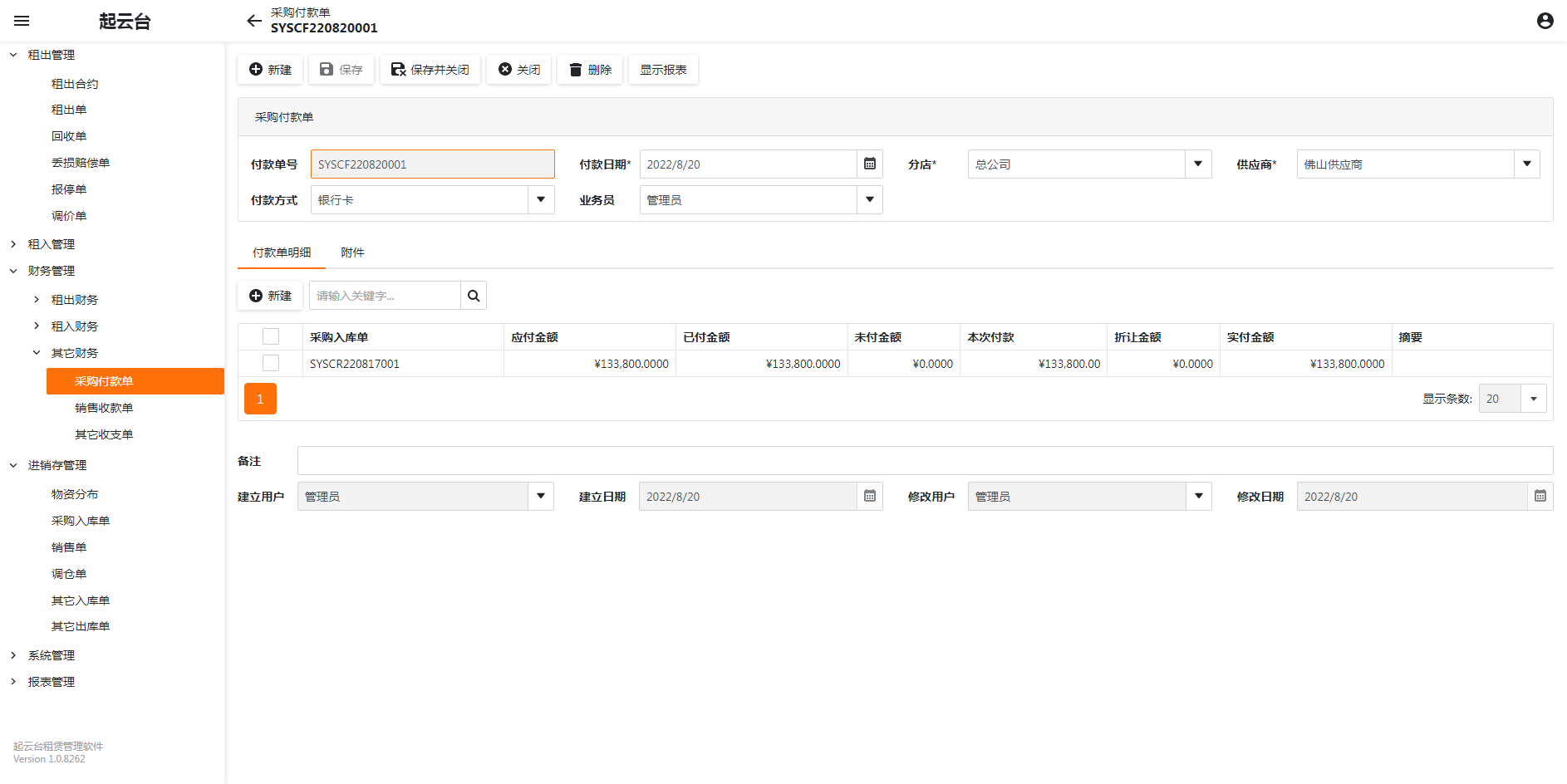
Task: Open 丢损赔偿单 in sidebar
Action: (x=81, y=163)
